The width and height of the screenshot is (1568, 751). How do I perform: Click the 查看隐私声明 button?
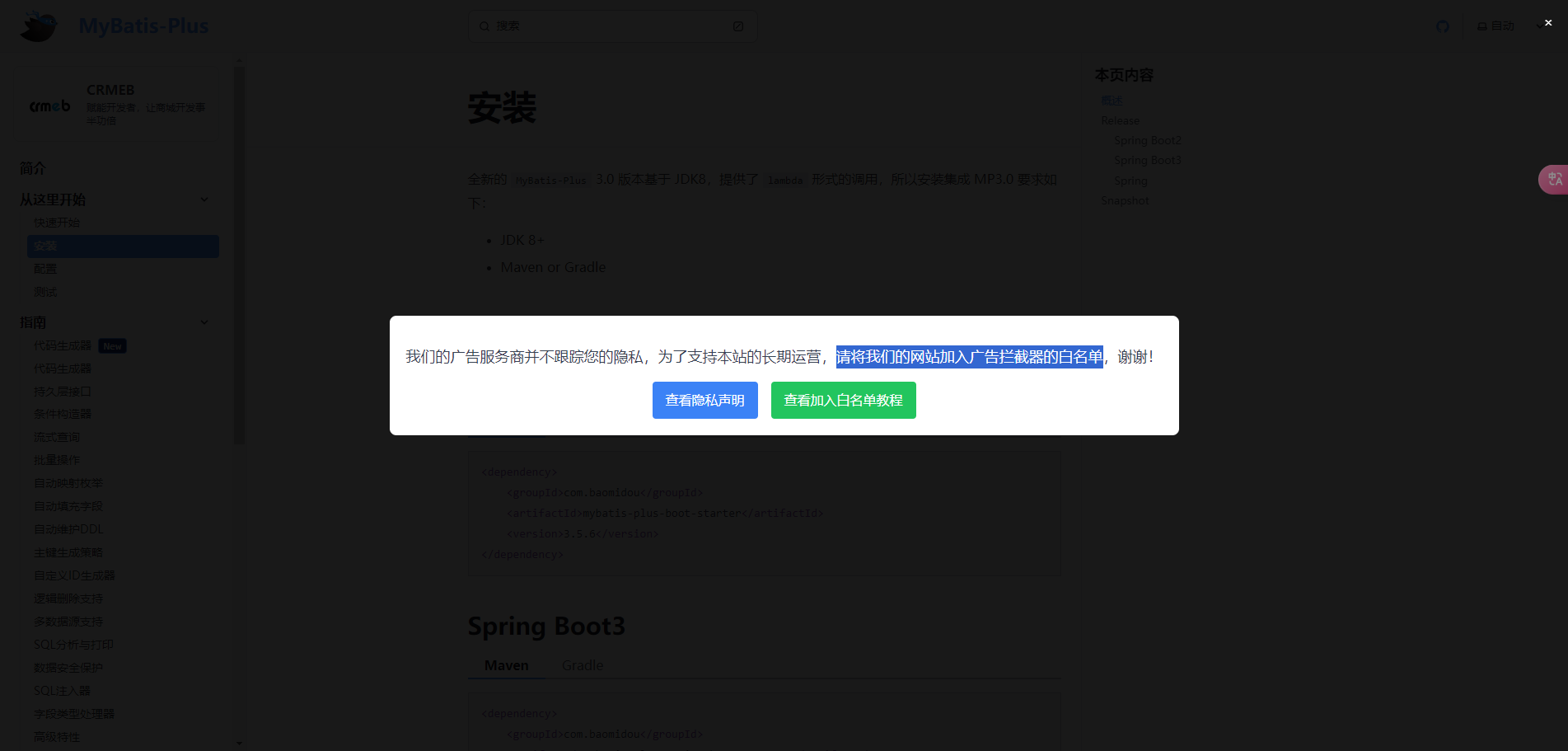coord(704,401)
